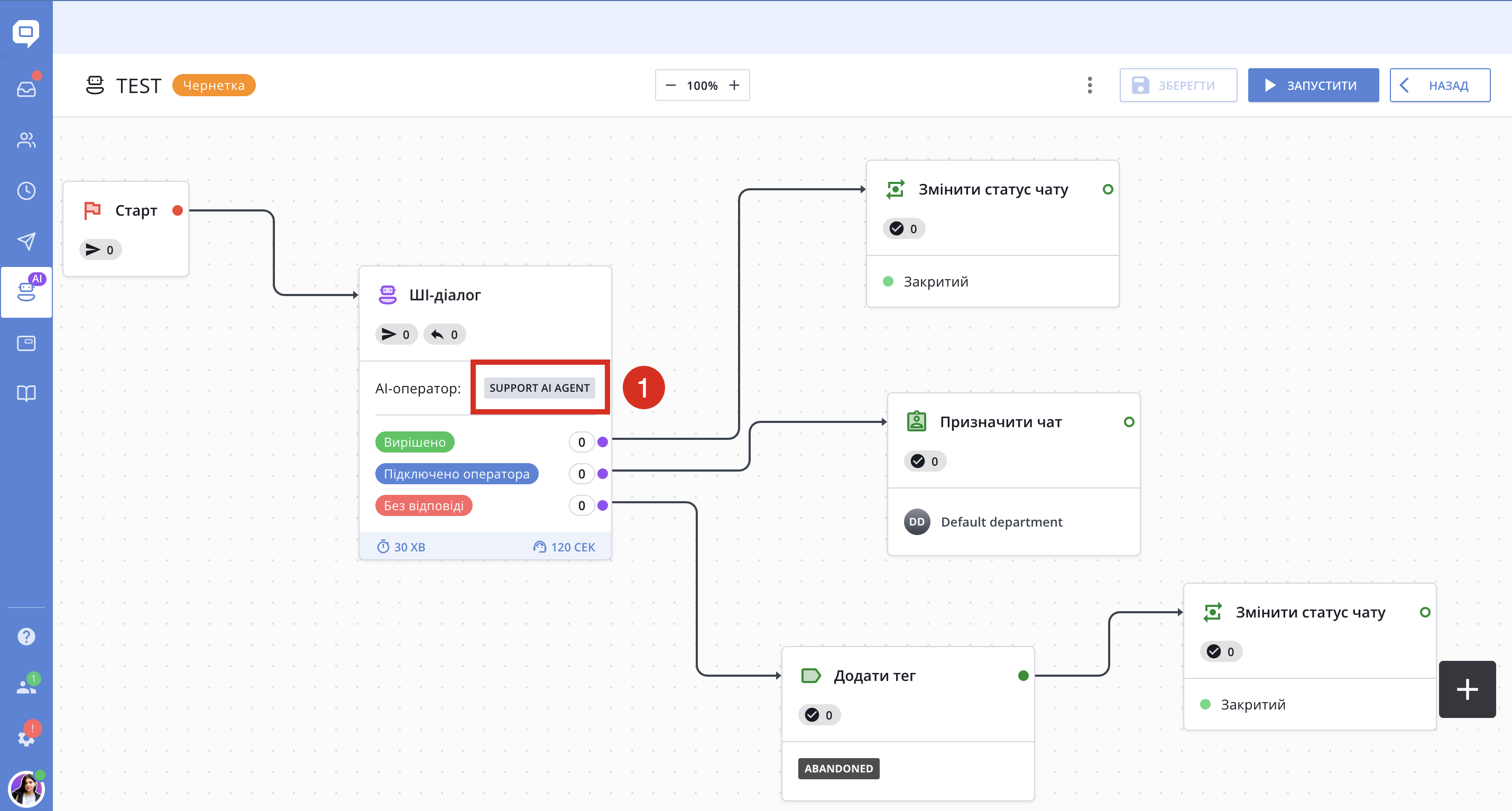Click the tag icon on Додати тег
This screenshot has height=811, width=1512.
810,676
